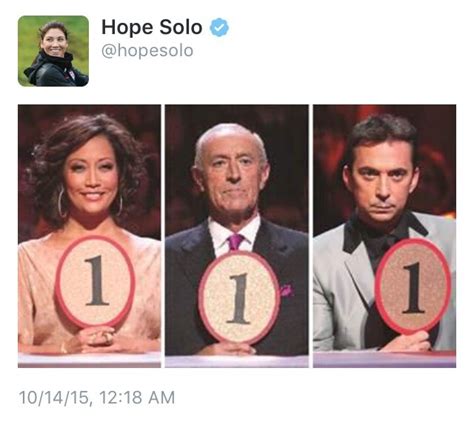Screen dimensions: 474x425
Task: Open the @hopesolo handle link
Action: [147, 51]
